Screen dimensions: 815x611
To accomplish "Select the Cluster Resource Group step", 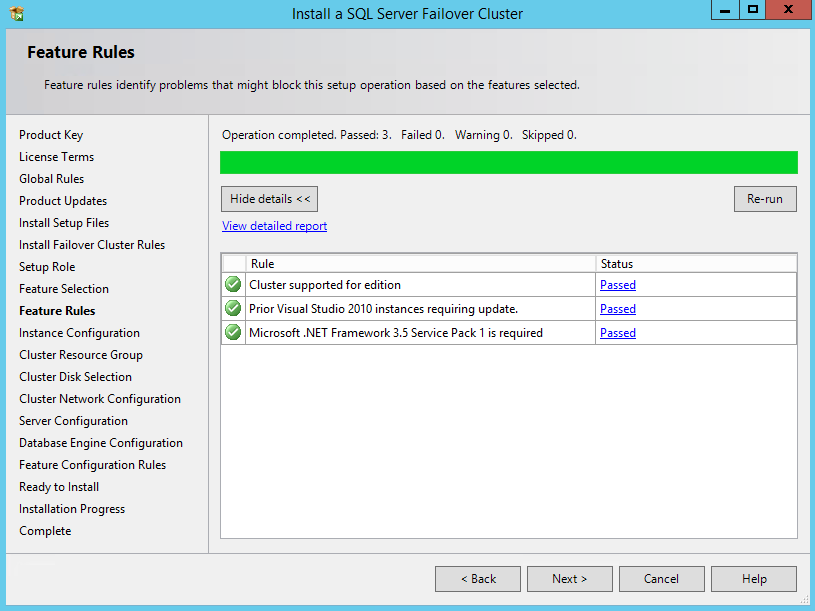I will coord(81,355).
